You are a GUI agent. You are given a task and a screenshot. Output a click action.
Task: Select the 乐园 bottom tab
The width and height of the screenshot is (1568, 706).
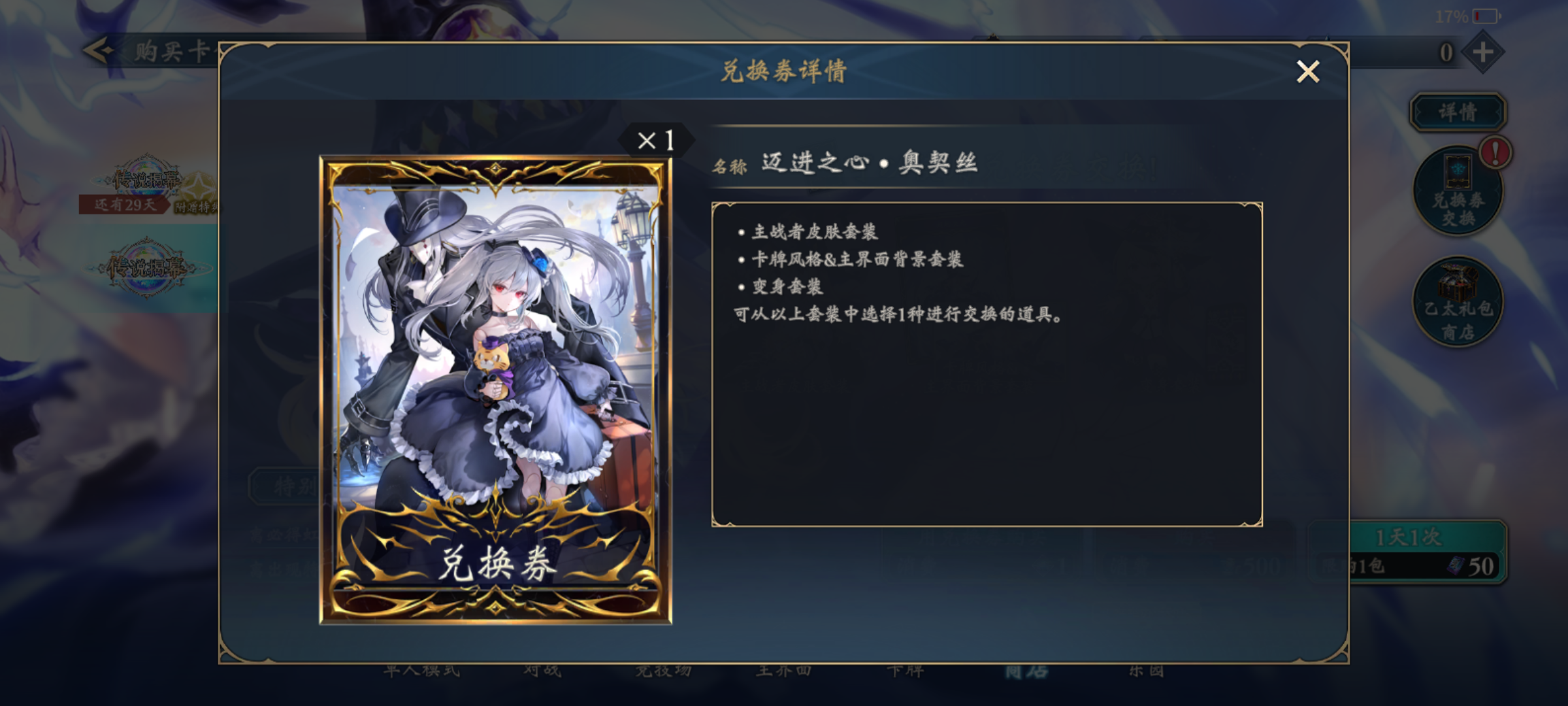coord(1147,671)
